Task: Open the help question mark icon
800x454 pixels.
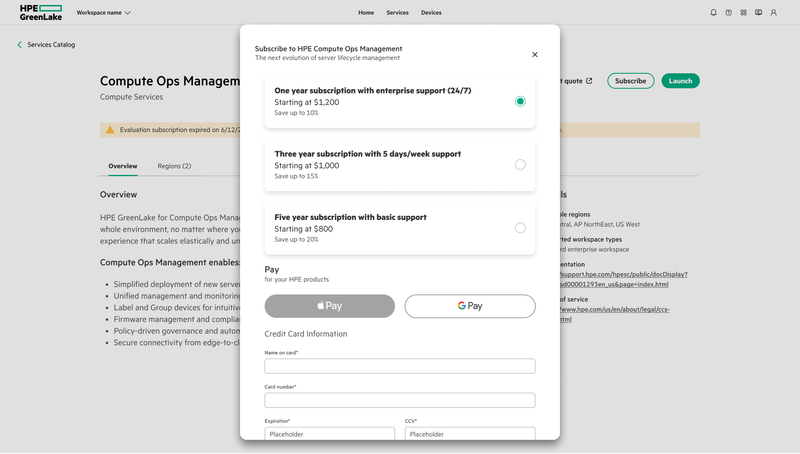Action: (729, 12)
